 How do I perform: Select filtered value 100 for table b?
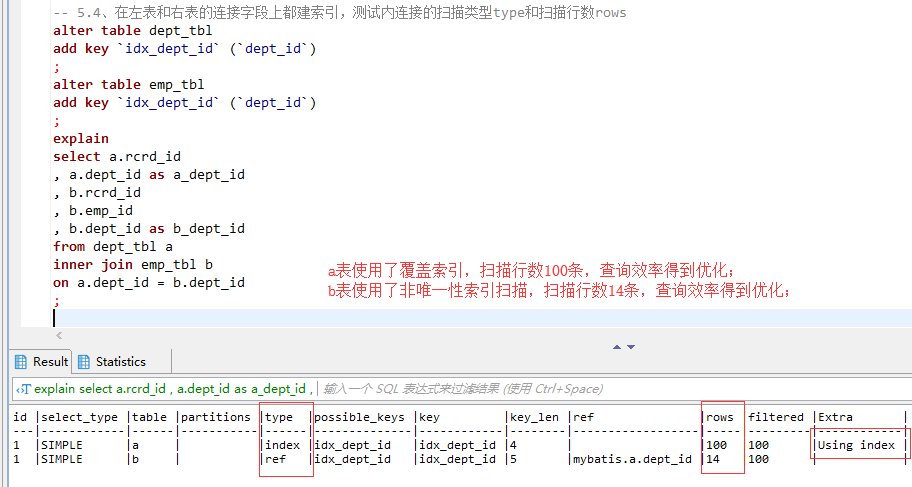[x=758, y=459]
